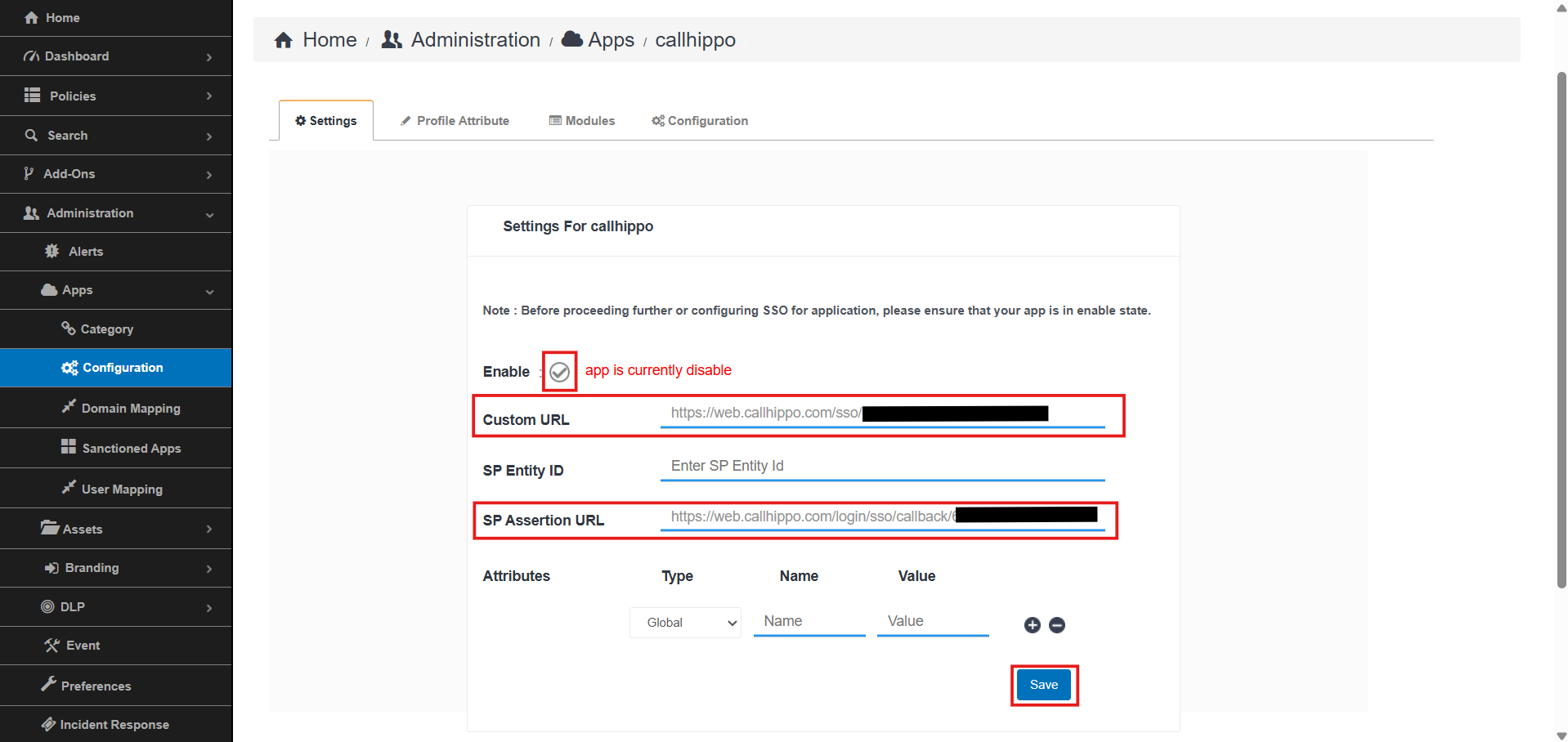Click the Assets folder icon
The image size is (1568, 742).
coord(50,527)
